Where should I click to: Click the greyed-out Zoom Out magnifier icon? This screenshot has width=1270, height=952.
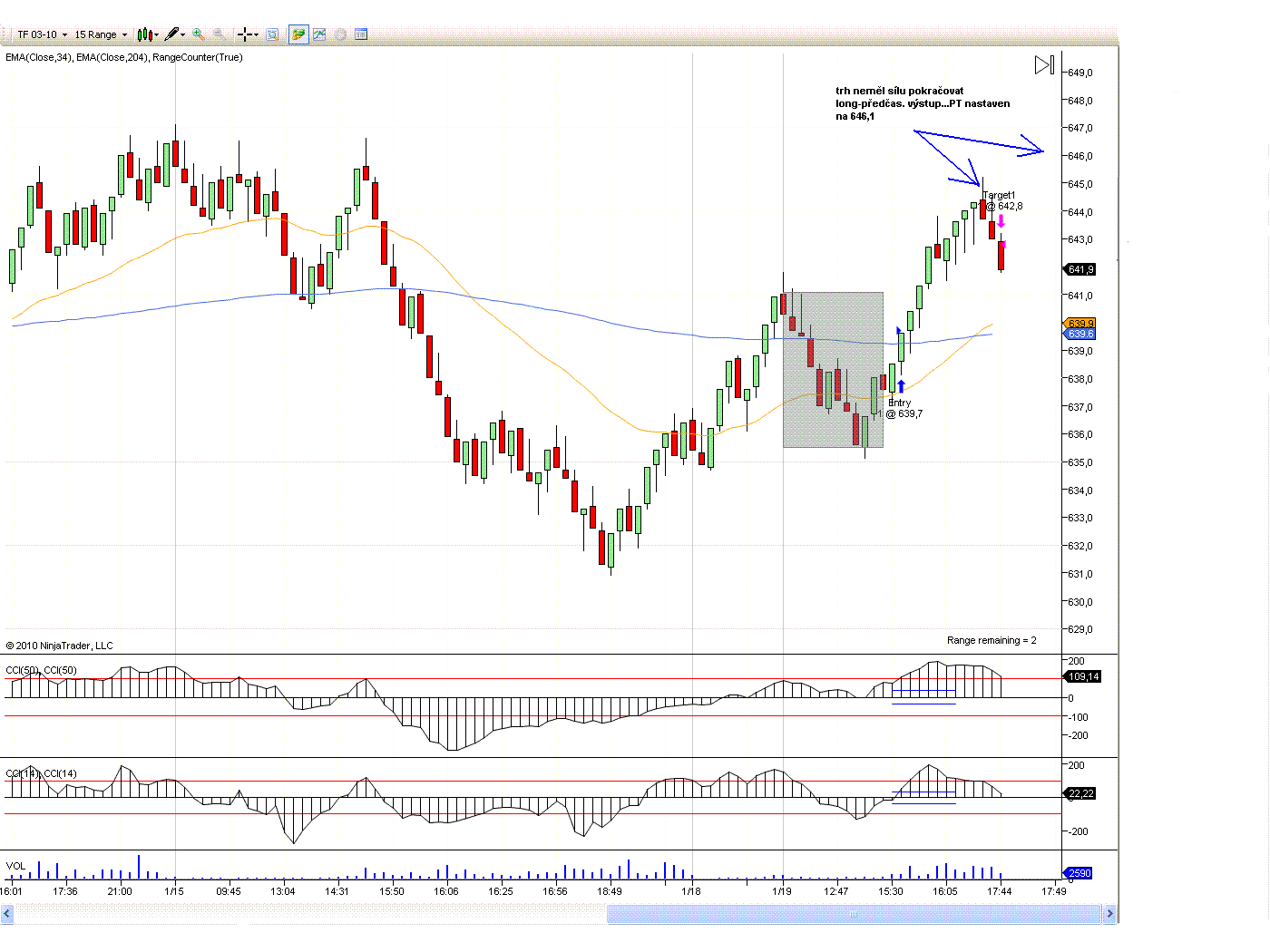[220, 34]
